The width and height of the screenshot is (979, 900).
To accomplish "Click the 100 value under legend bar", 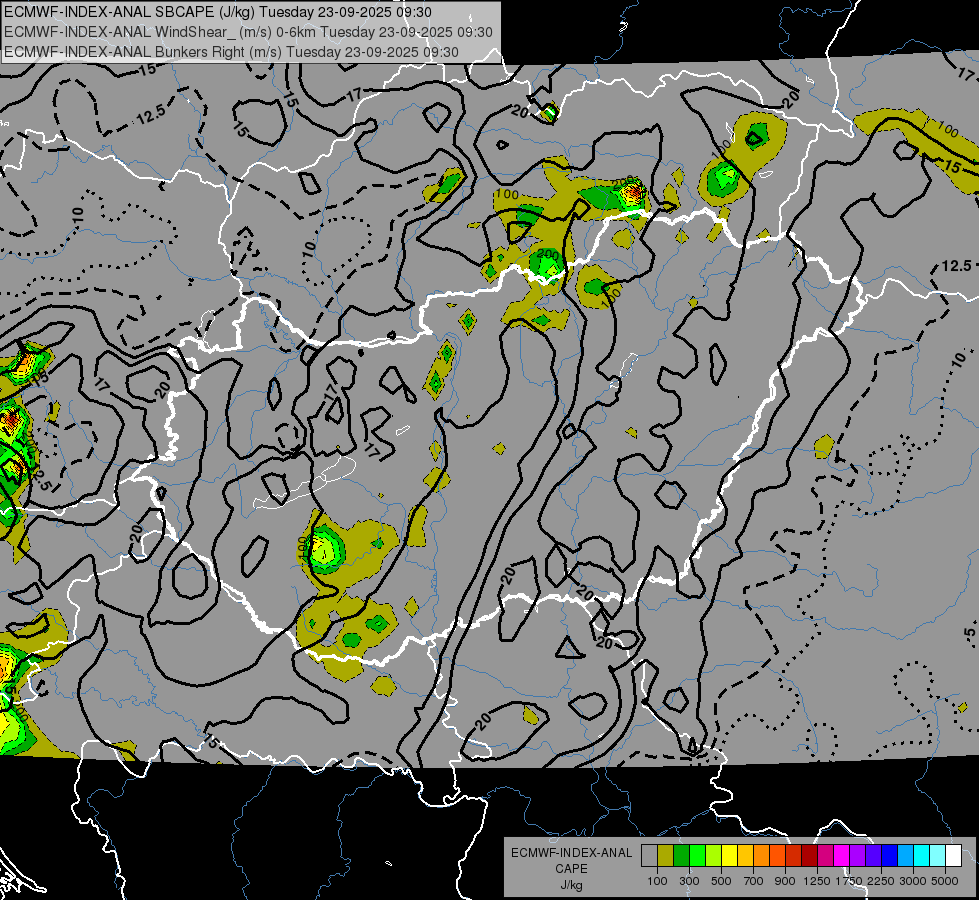I will coord(657,881).
